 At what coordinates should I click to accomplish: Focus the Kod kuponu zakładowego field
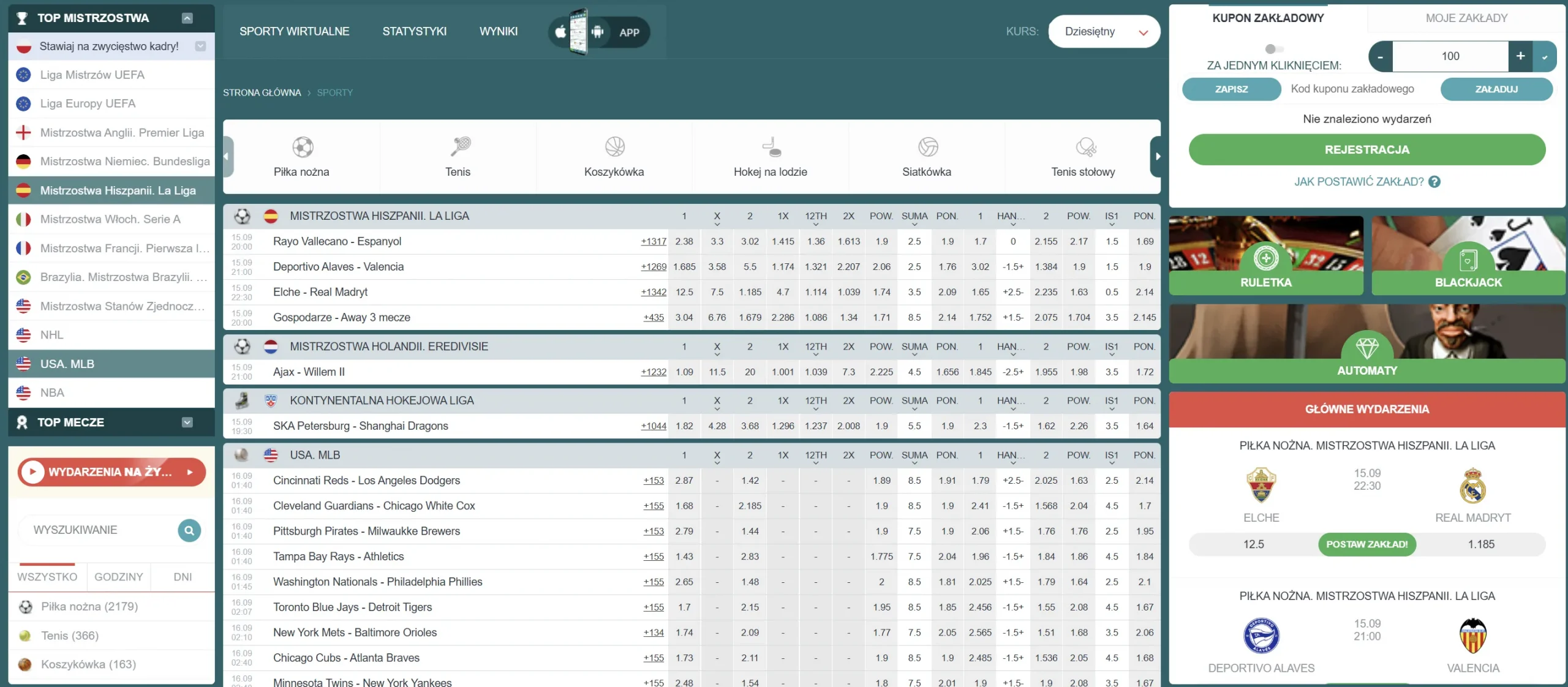(x=1360, y=89)
